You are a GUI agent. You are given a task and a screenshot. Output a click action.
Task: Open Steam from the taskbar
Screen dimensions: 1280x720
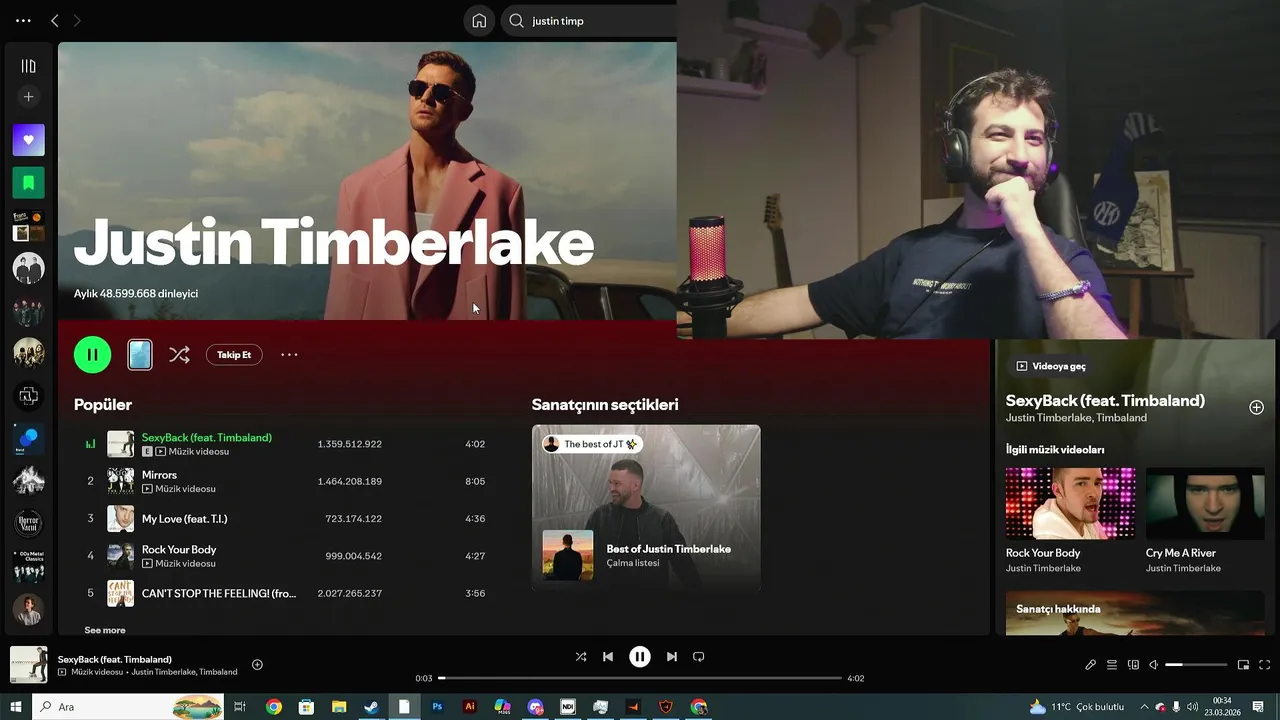371,707
